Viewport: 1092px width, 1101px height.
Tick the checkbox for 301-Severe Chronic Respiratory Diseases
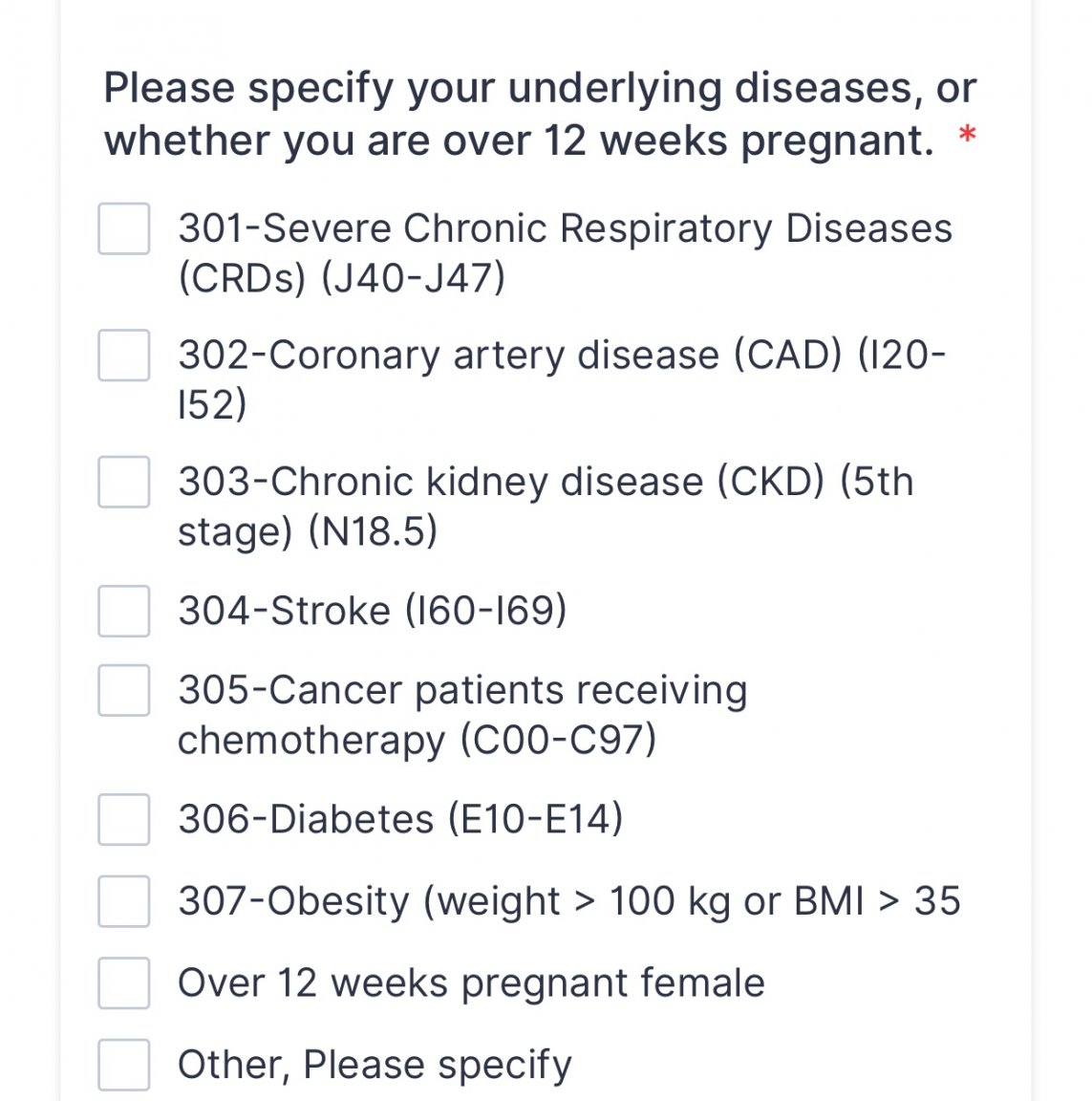coord(123,229)
